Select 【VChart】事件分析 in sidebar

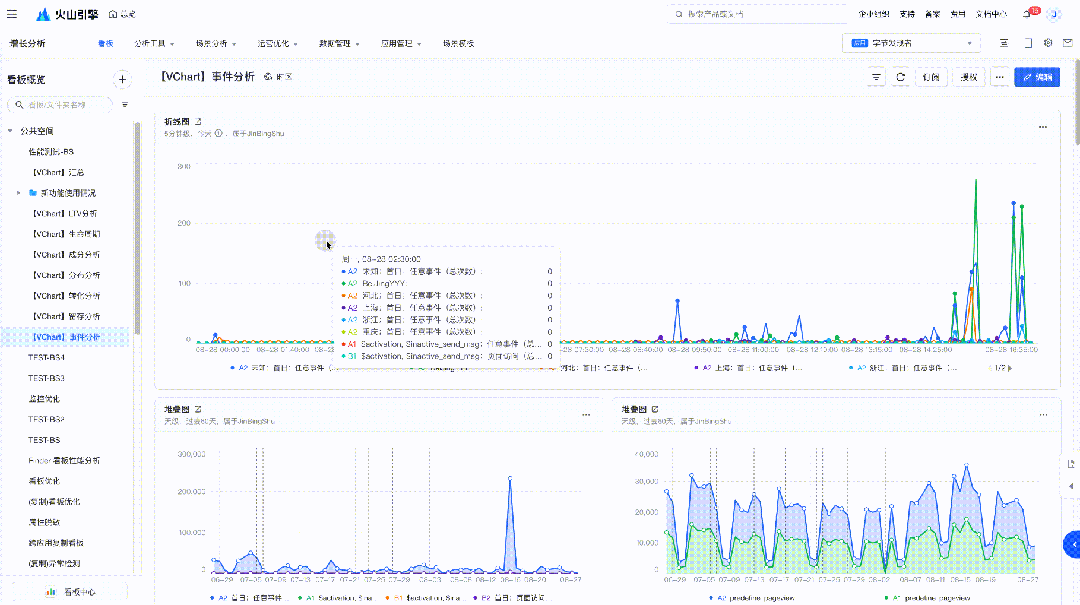(x=66, y=337)
